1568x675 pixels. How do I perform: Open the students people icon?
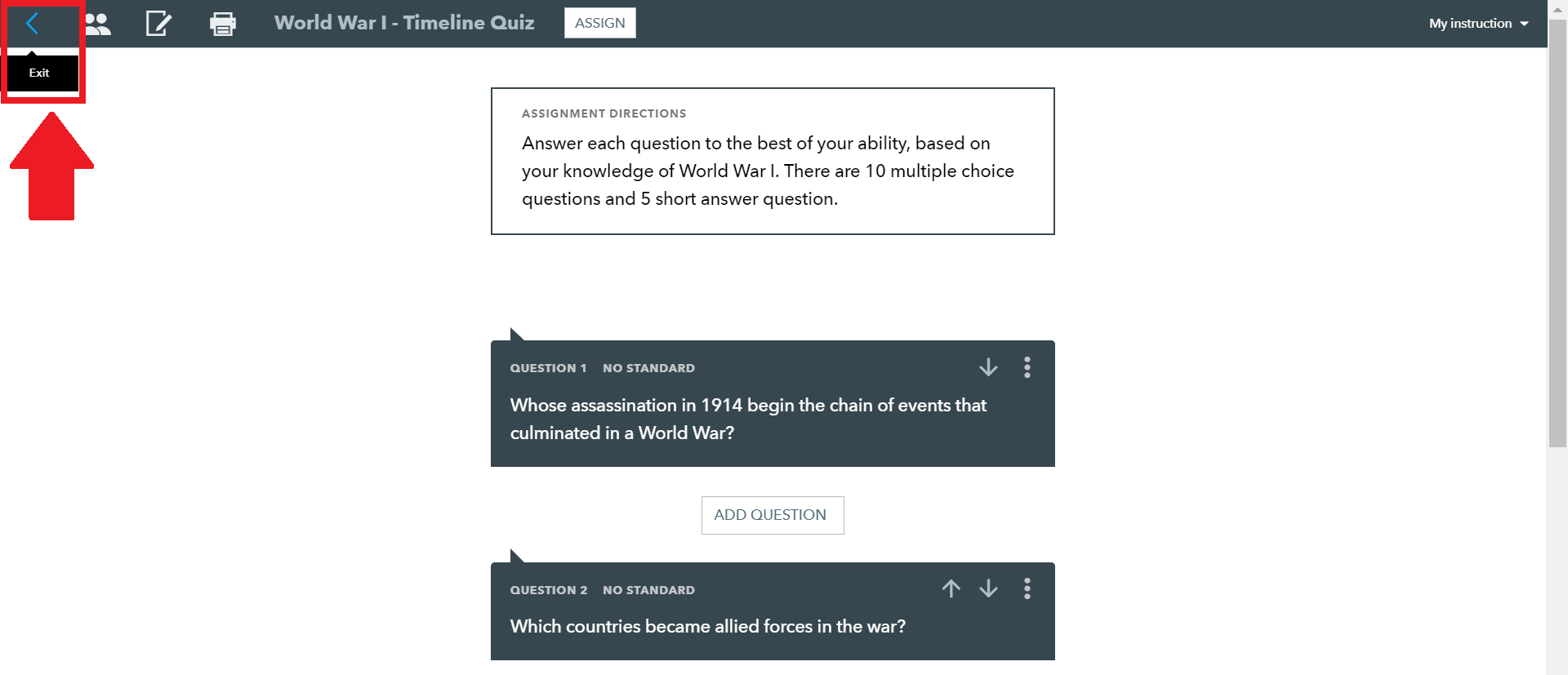tap(98, 24)
